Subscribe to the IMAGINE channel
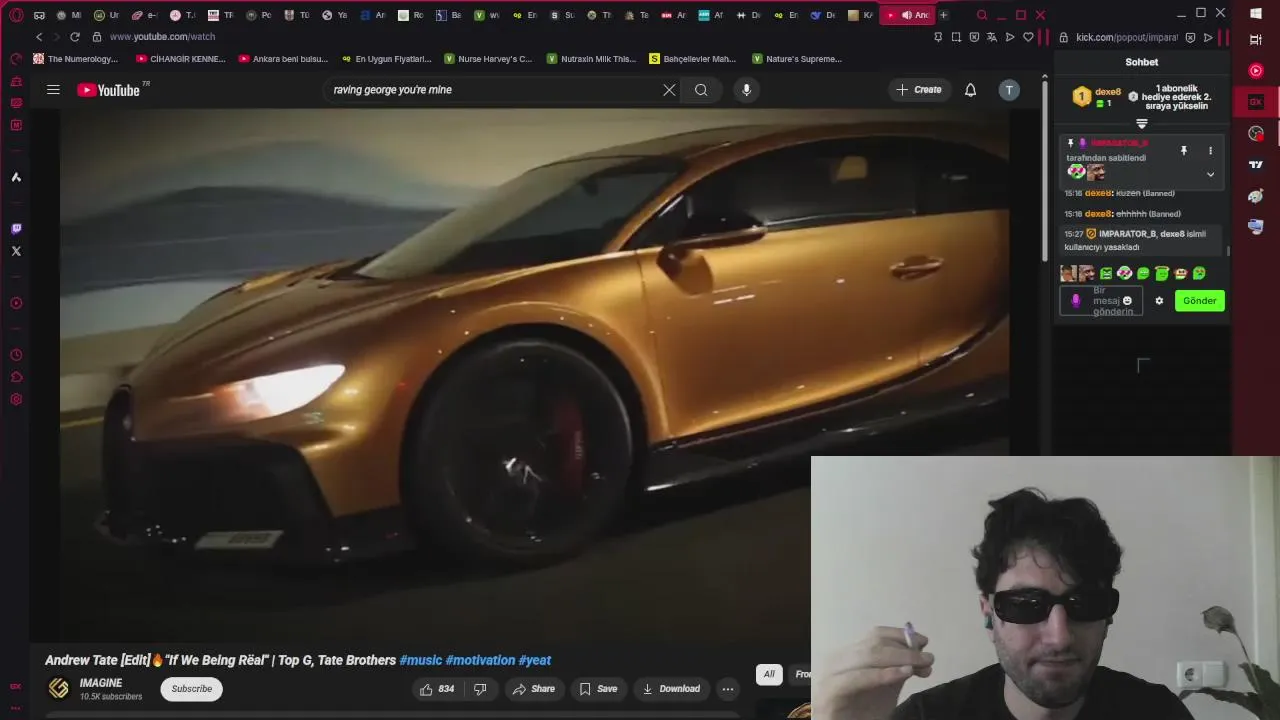Viewport: 1280px width, 720px height. tap(191, 689)
